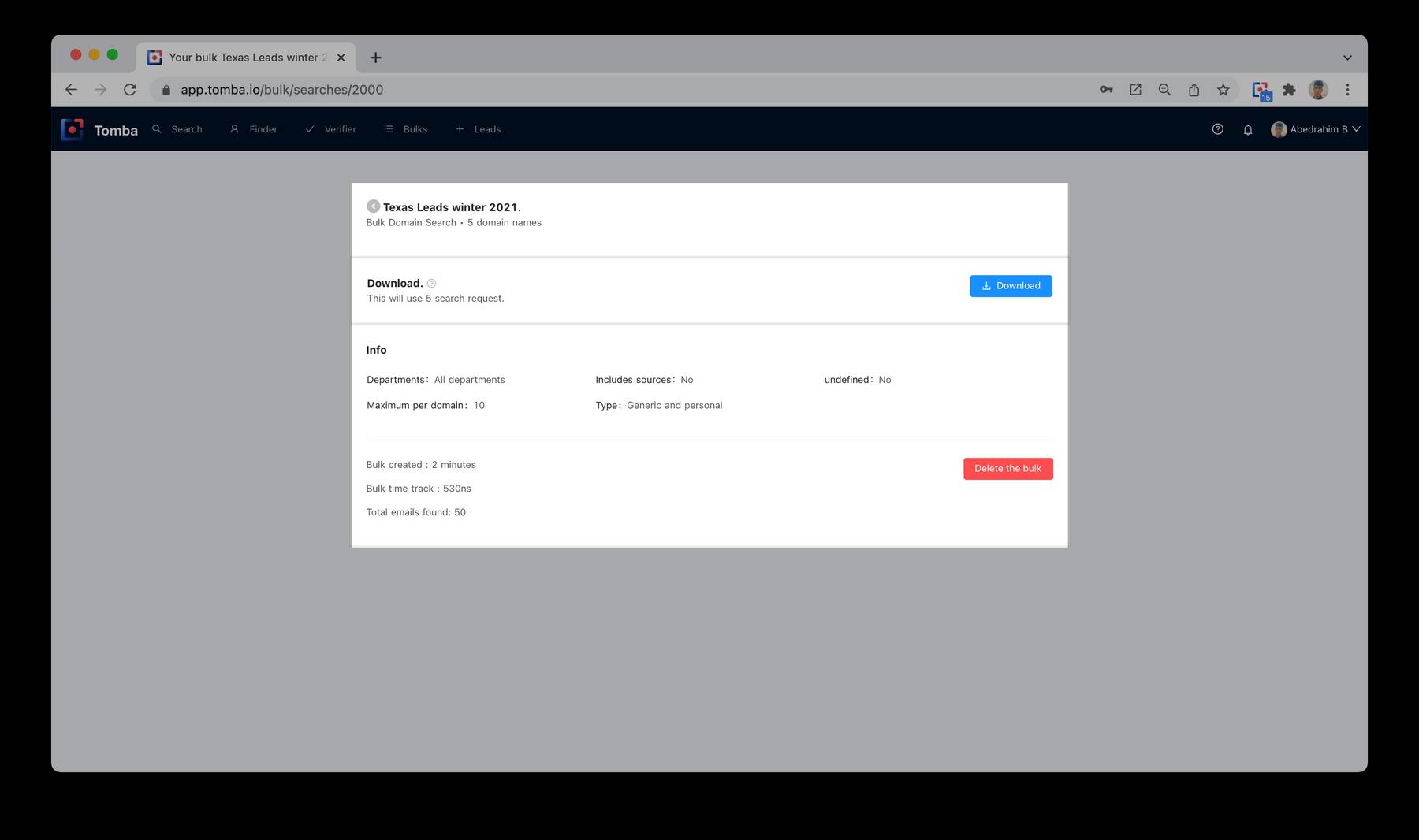Click the All departments value
The width and height of the screenshot is (1419, 840).
click(470, 380)
